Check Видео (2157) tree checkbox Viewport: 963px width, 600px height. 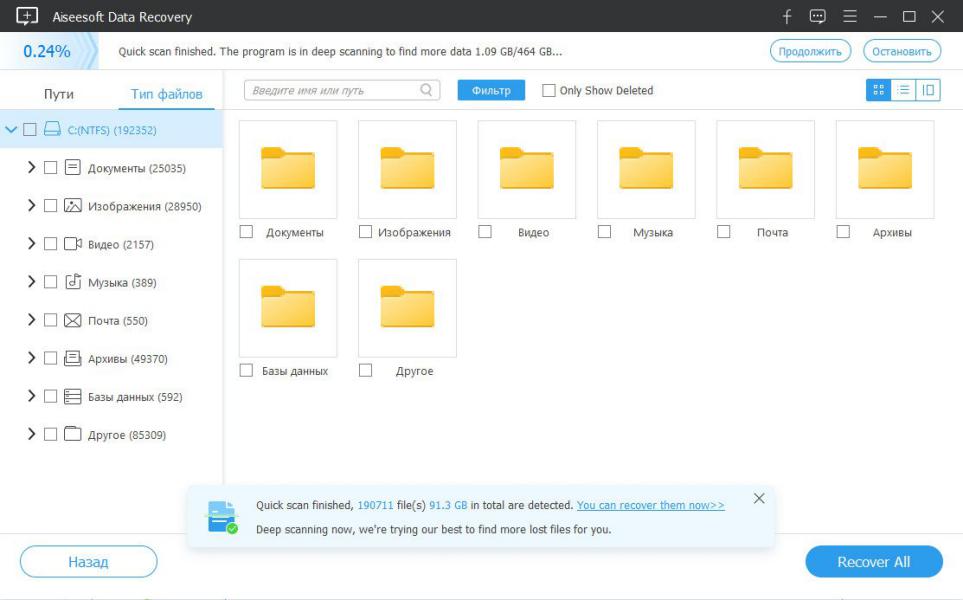[50, 244]
